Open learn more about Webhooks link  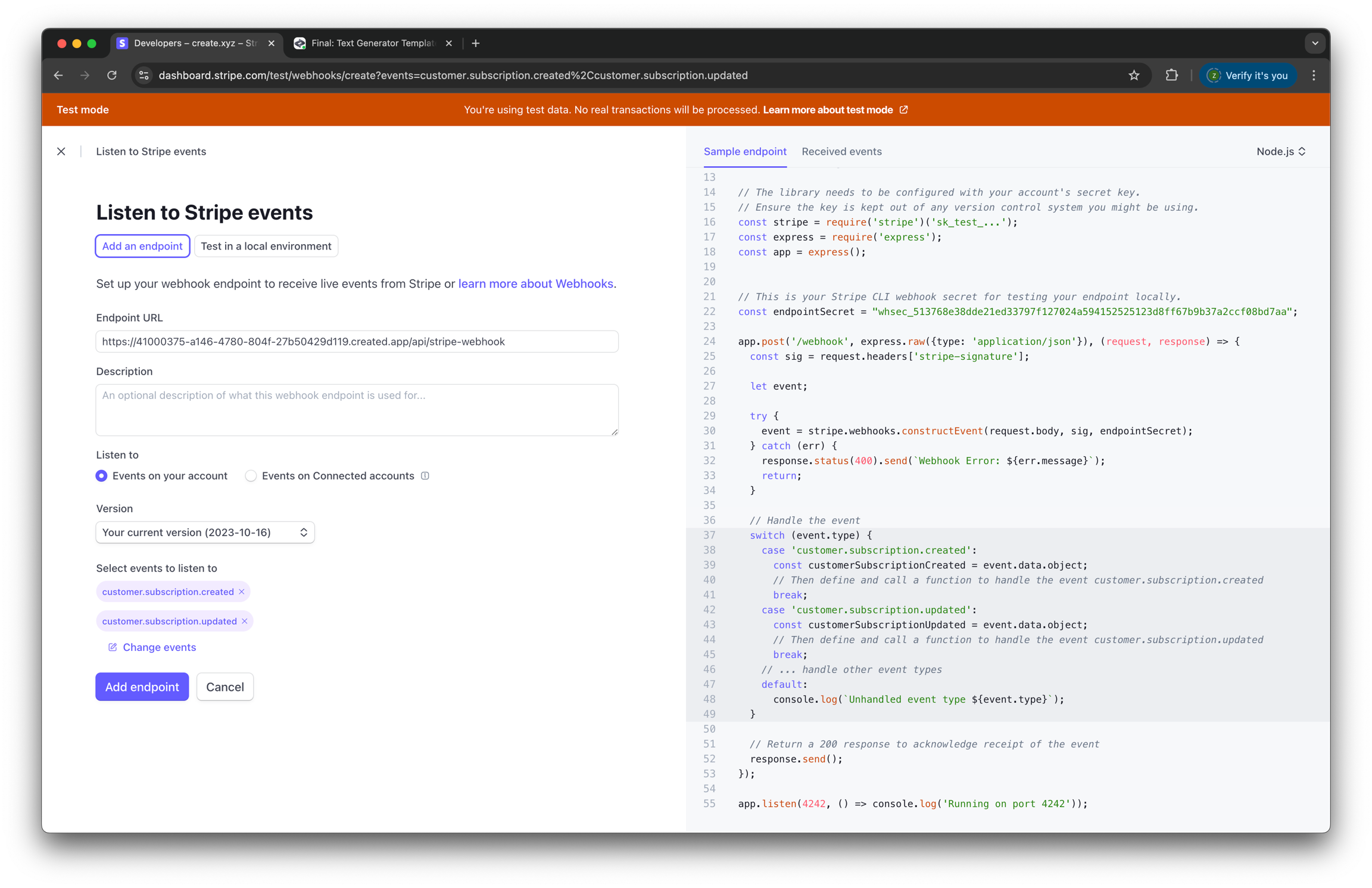(535, 283)
